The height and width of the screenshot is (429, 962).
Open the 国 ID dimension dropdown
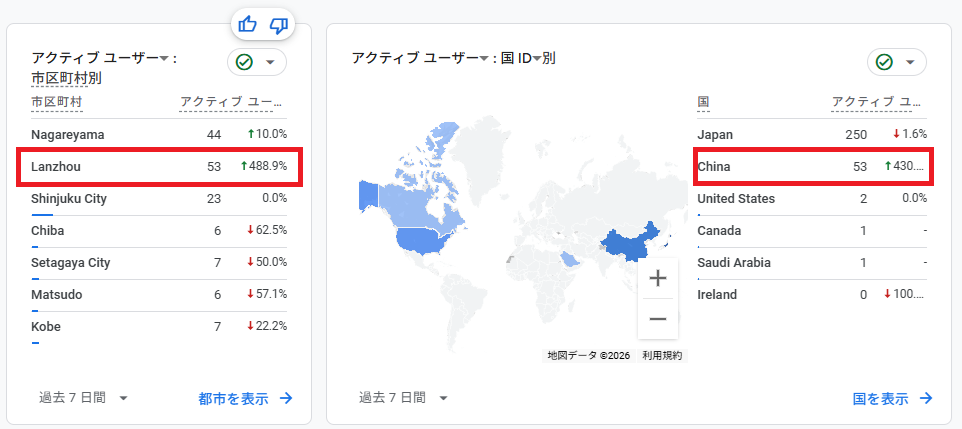(x=537, y=59)
